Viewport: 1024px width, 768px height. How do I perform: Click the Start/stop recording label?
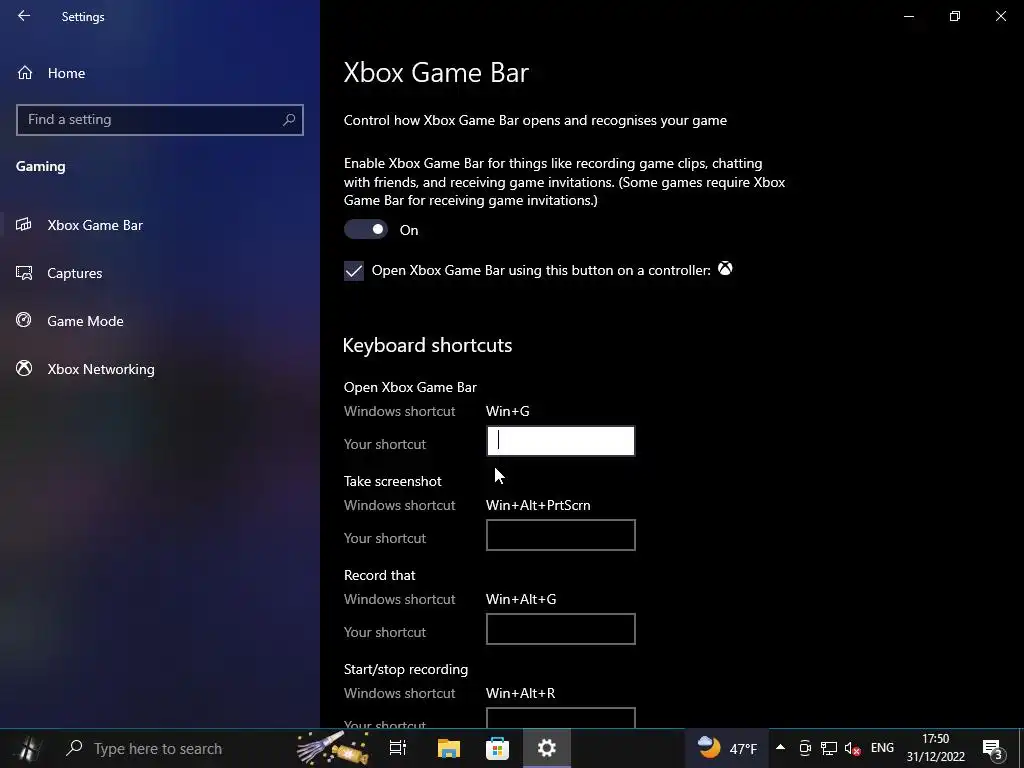pyautogui.click(x=406, y=669)
